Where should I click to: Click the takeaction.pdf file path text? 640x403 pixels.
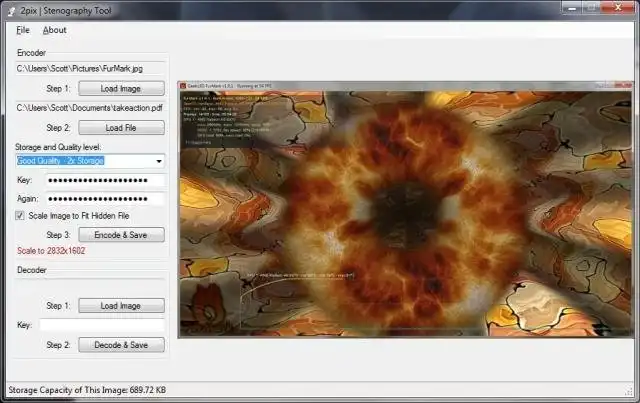click(89, 108)
